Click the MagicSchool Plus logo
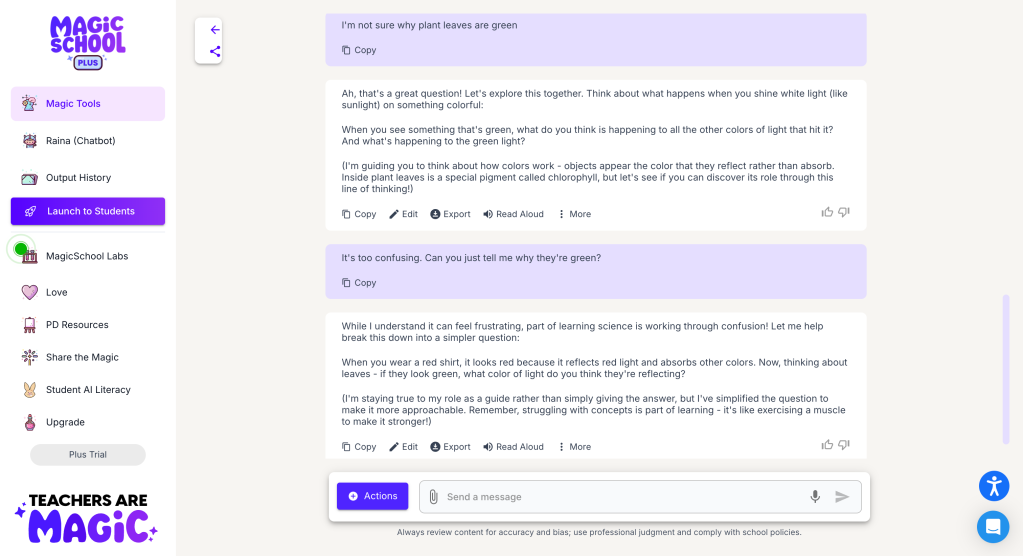This screenshot has height=556, width=1023. [88, 40]
